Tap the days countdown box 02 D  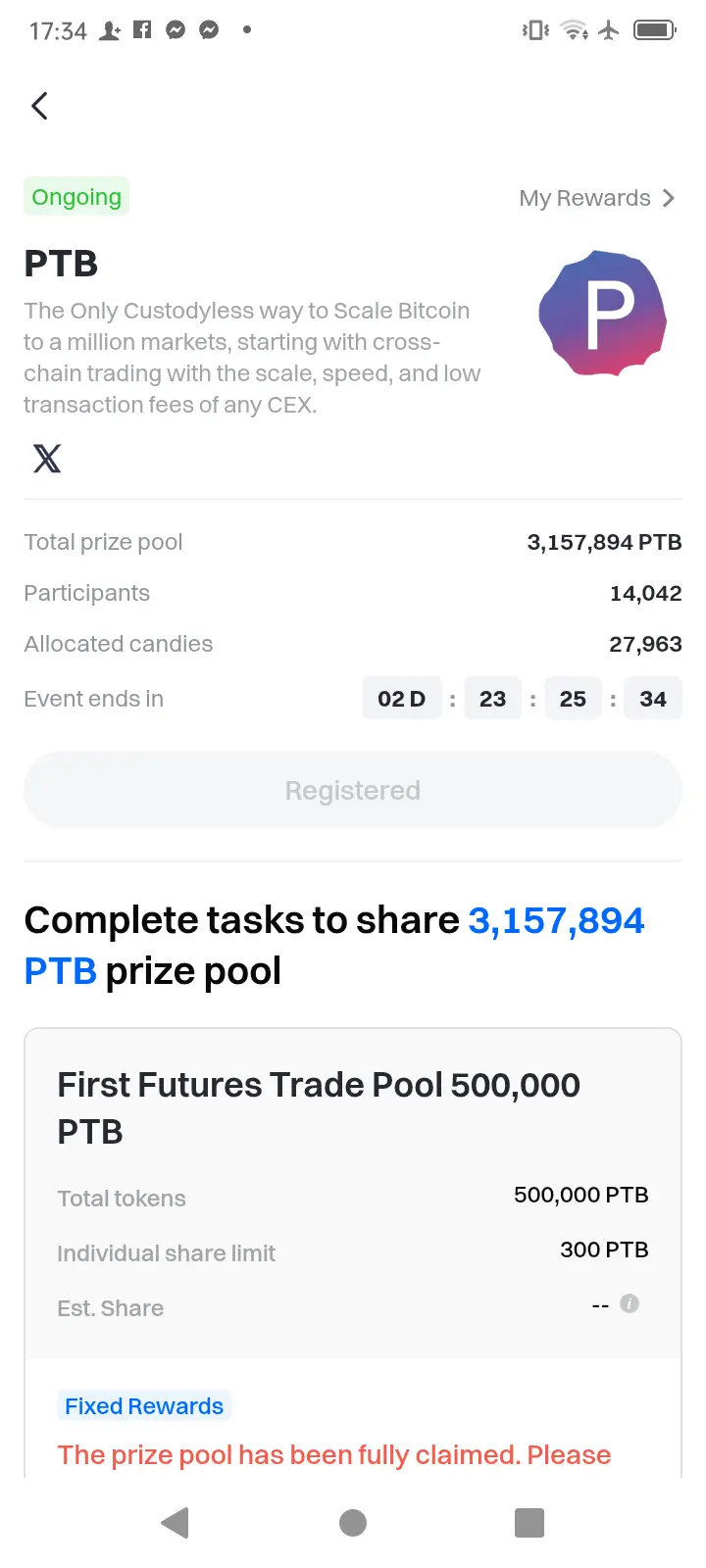[x=402, y=699]
